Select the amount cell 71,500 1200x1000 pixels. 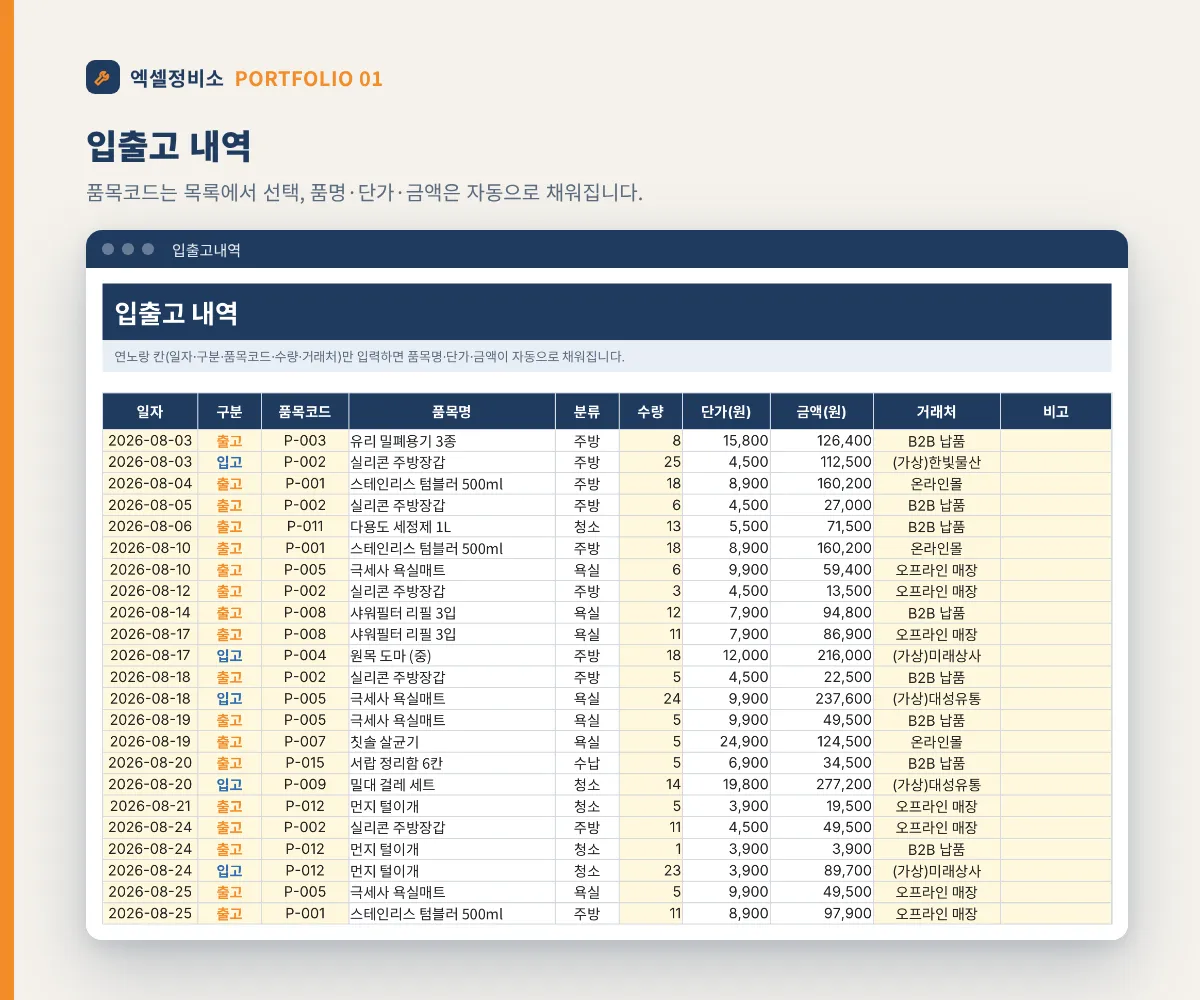click(x=822, y=526)
